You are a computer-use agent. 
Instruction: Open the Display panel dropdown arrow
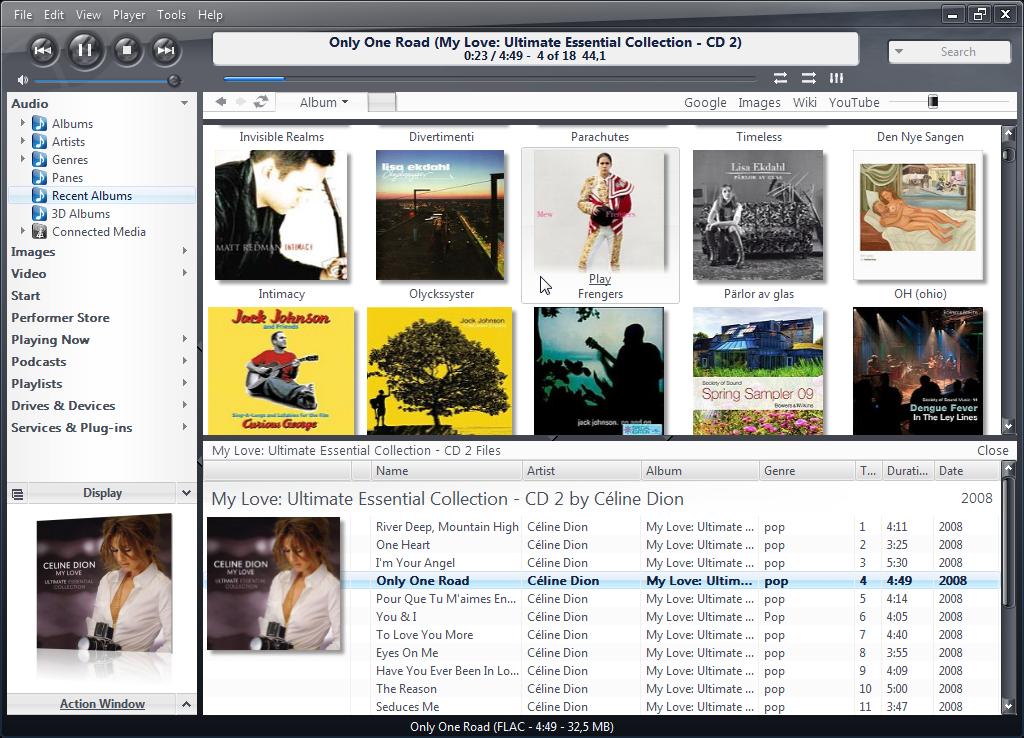186,493
